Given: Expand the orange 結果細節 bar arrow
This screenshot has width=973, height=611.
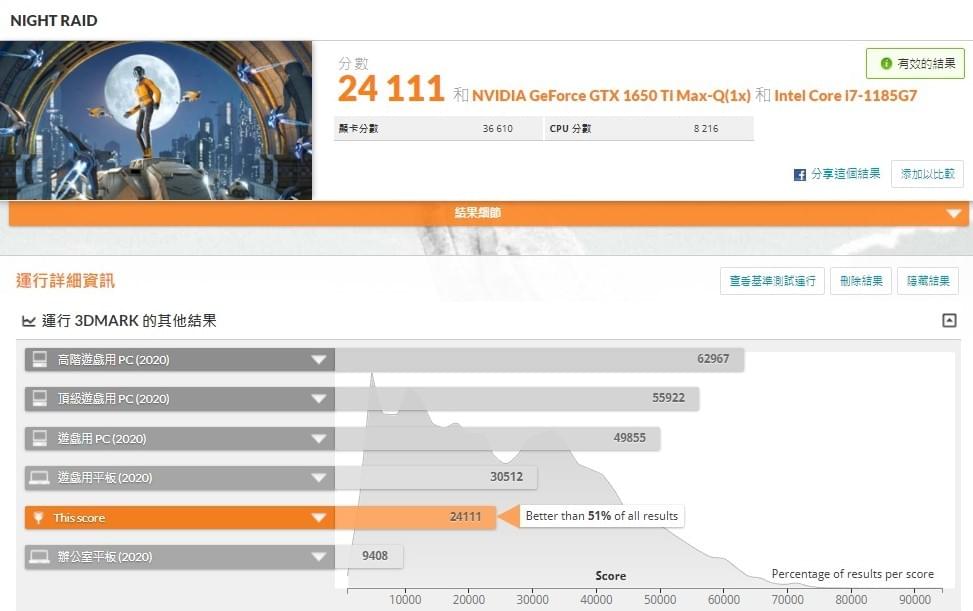Looking at the screenshot, I should pos(954,214).
